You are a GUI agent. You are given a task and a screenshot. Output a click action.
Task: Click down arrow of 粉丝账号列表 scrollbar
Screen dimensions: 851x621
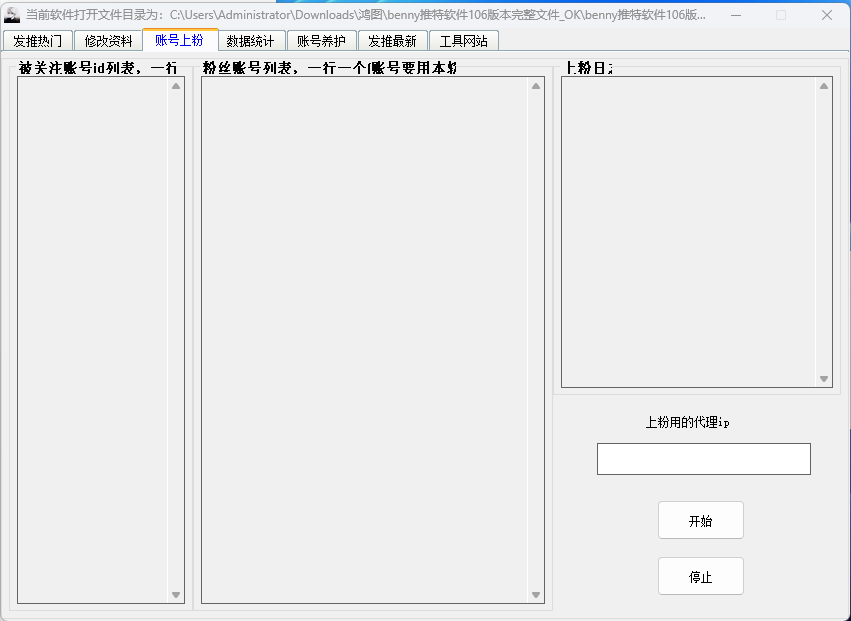[536, 594]
